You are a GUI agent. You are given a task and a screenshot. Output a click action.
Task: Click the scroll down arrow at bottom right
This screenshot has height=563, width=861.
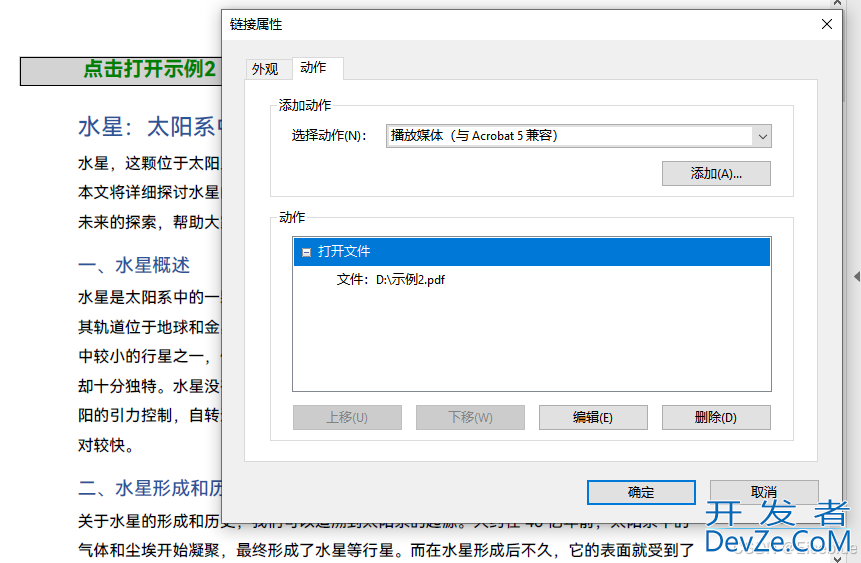tap(837, 558)
